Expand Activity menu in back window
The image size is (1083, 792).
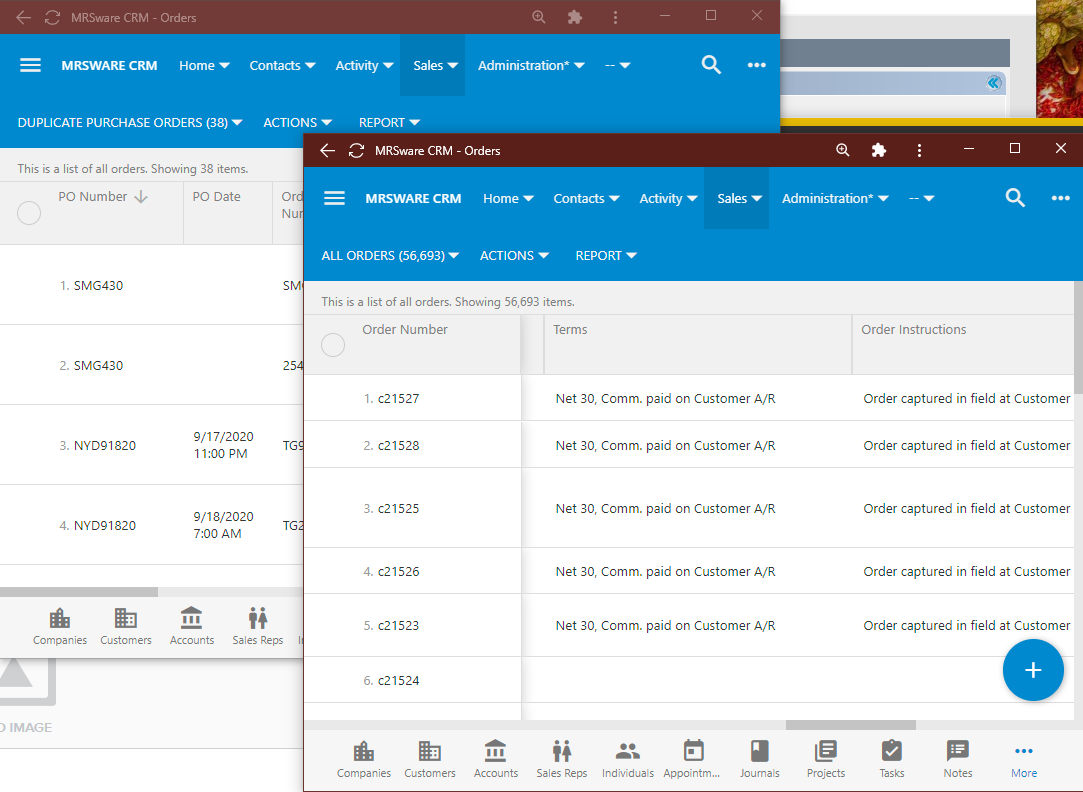[x=364, y=65]
